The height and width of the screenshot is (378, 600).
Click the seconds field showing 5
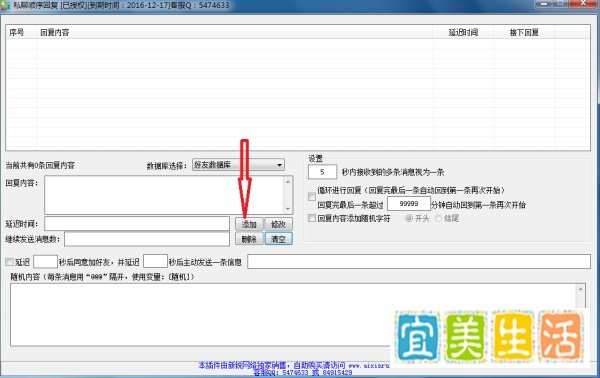coord(322,172)
